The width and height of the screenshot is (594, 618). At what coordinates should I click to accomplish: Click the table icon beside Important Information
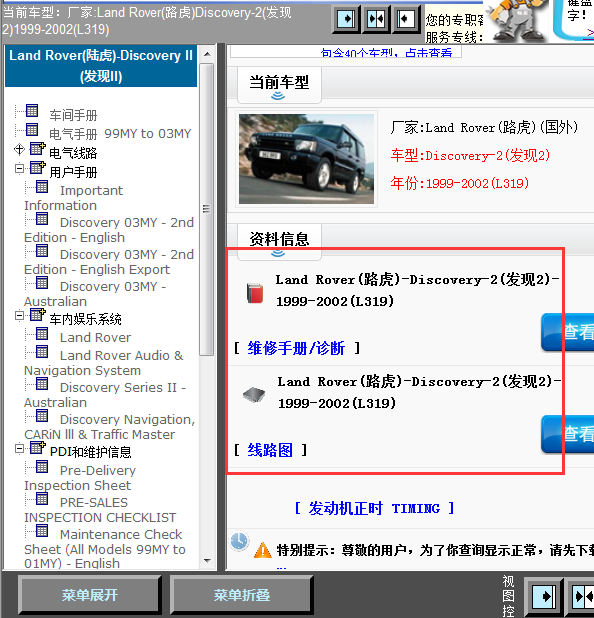(x=42, y=187)
